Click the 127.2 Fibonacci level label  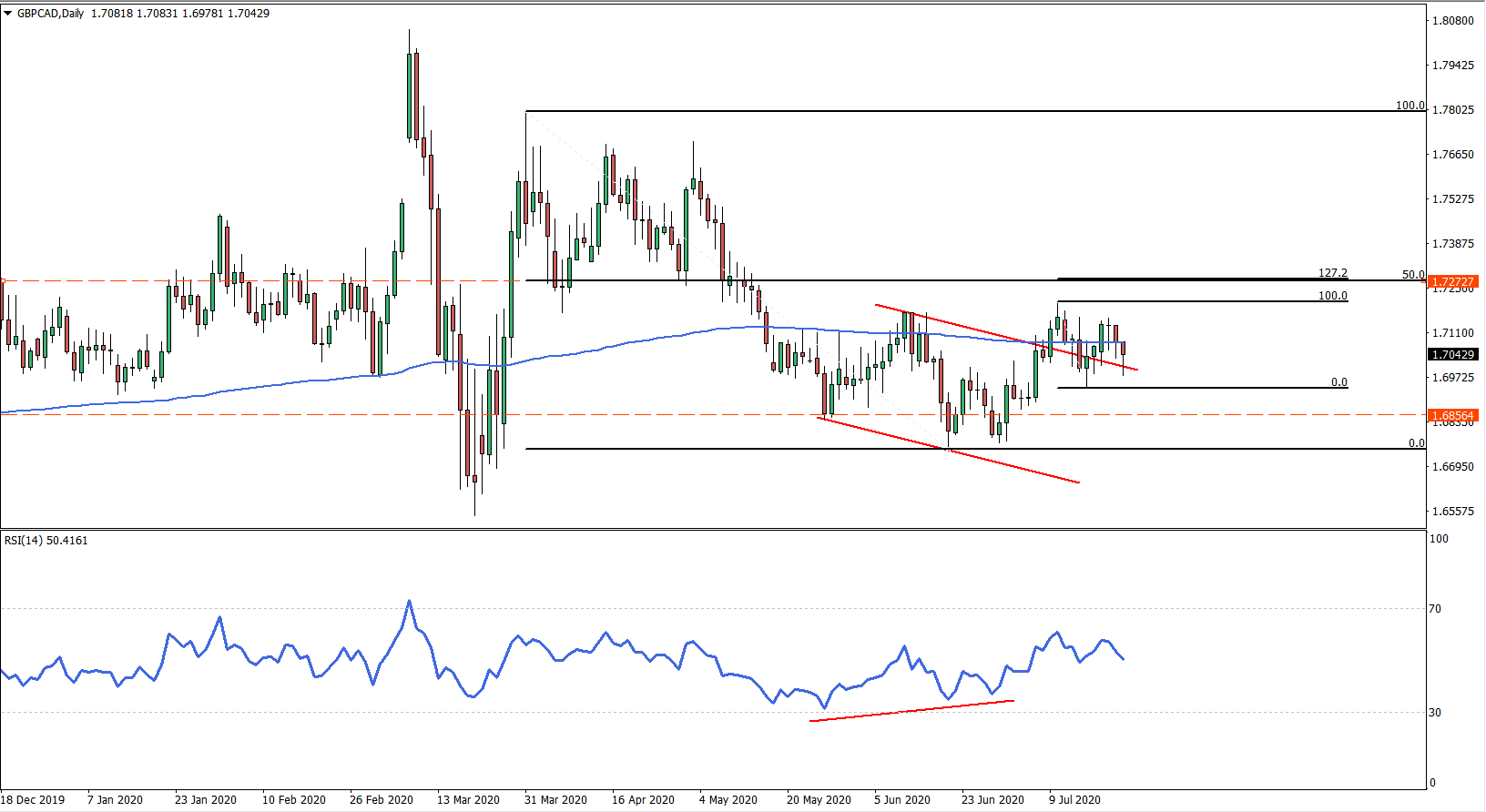[1333, 273]
